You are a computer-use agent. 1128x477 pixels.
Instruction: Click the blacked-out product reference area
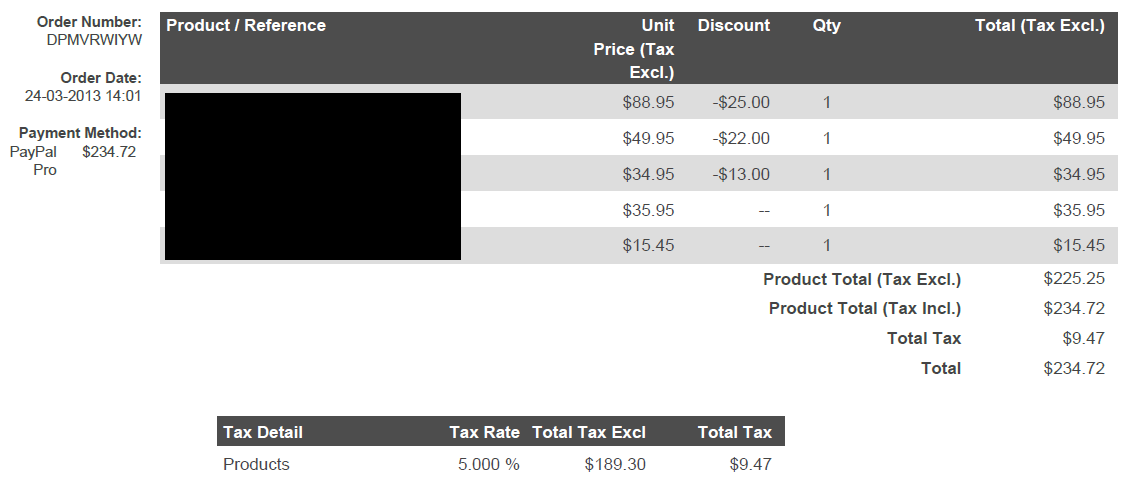click(x=312, y=176)
